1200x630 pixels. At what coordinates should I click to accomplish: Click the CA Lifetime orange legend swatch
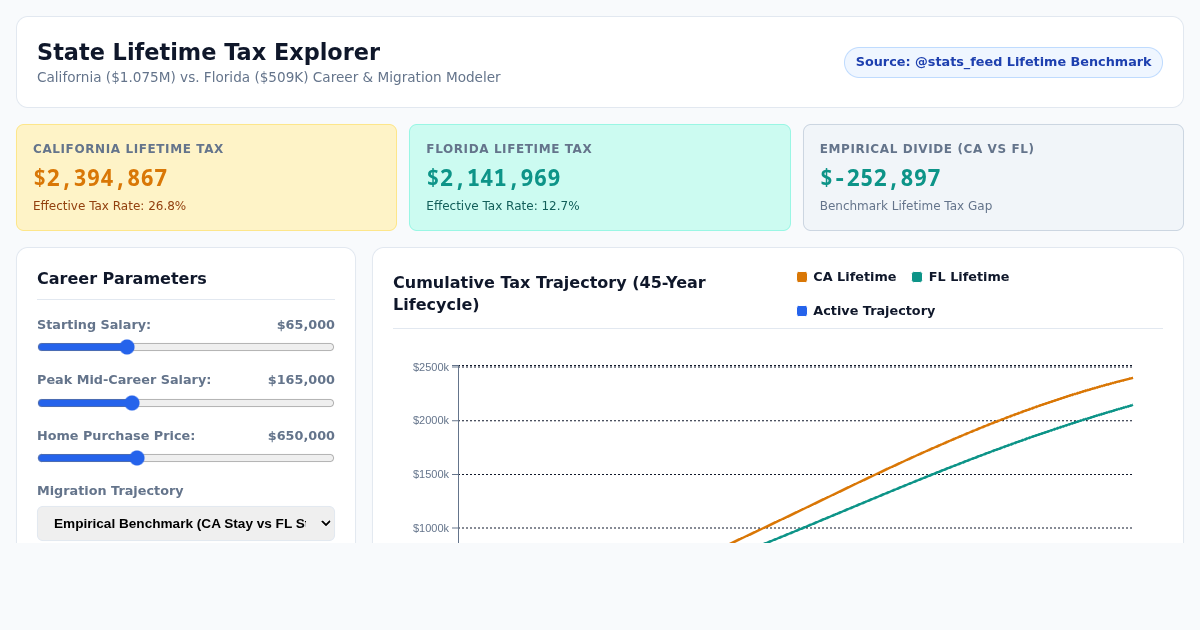802,277
